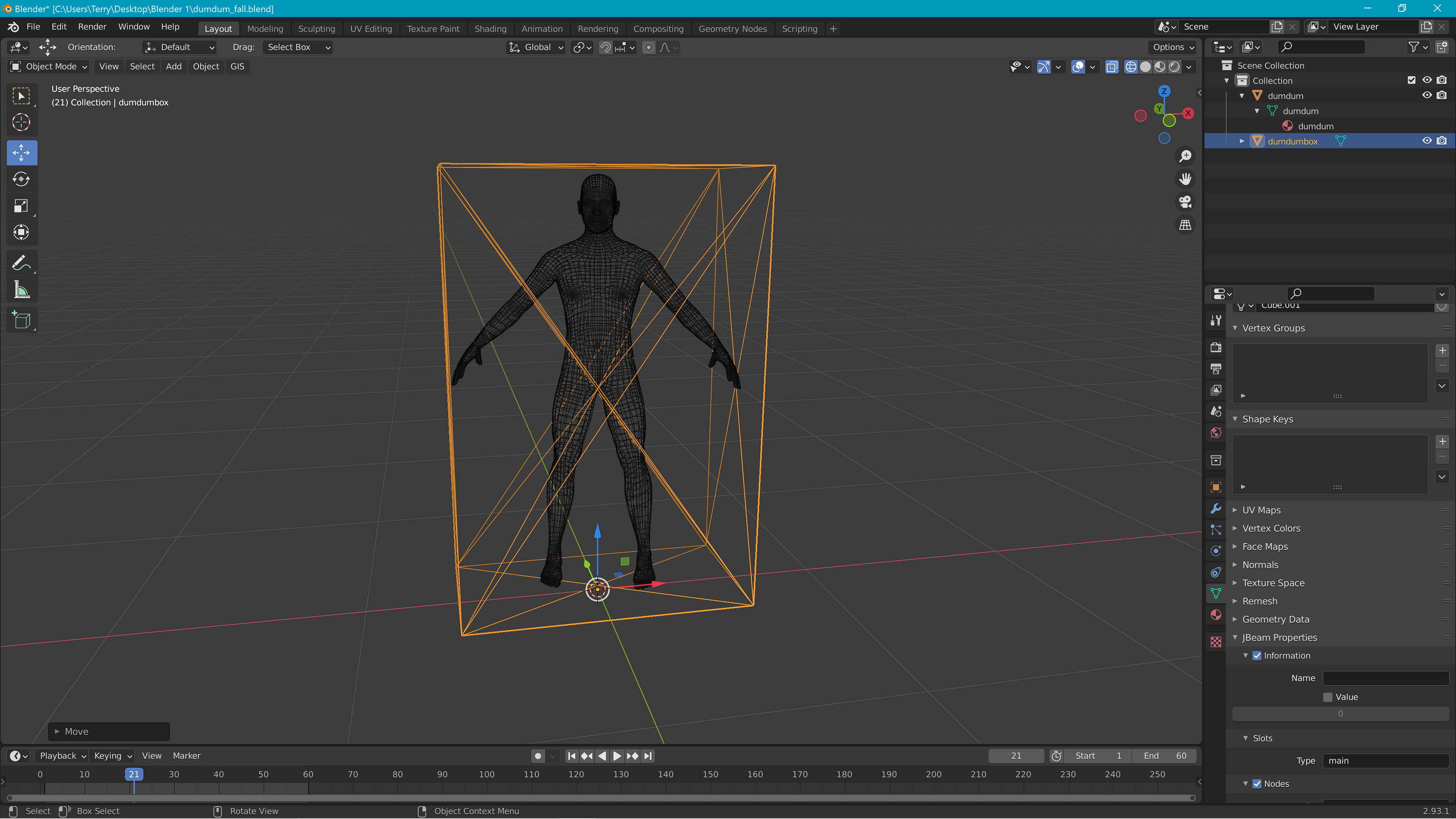The width and height of the screenshot is (1456, 819).
Task: Select the Annotate tool
Action: [x=22, y=264]
